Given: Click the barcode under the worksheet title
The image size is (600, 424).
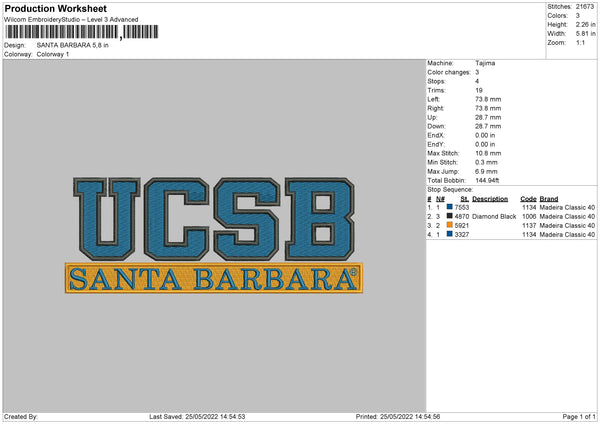Looking at the screenshot, I should point(82,32).
